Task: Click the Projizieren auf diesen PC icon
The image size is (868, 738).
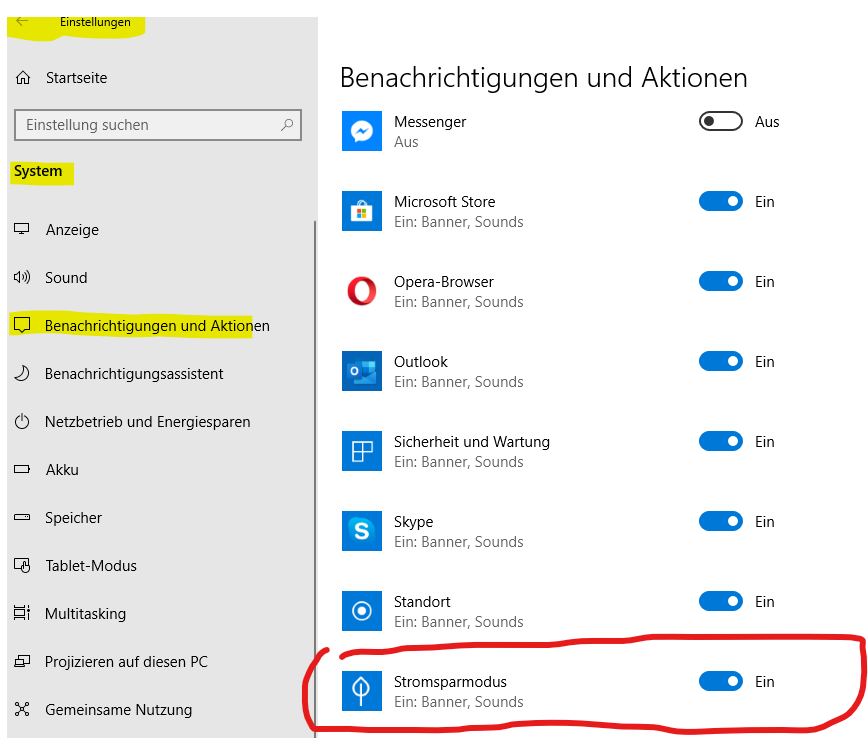Action: tap(22, 661)
